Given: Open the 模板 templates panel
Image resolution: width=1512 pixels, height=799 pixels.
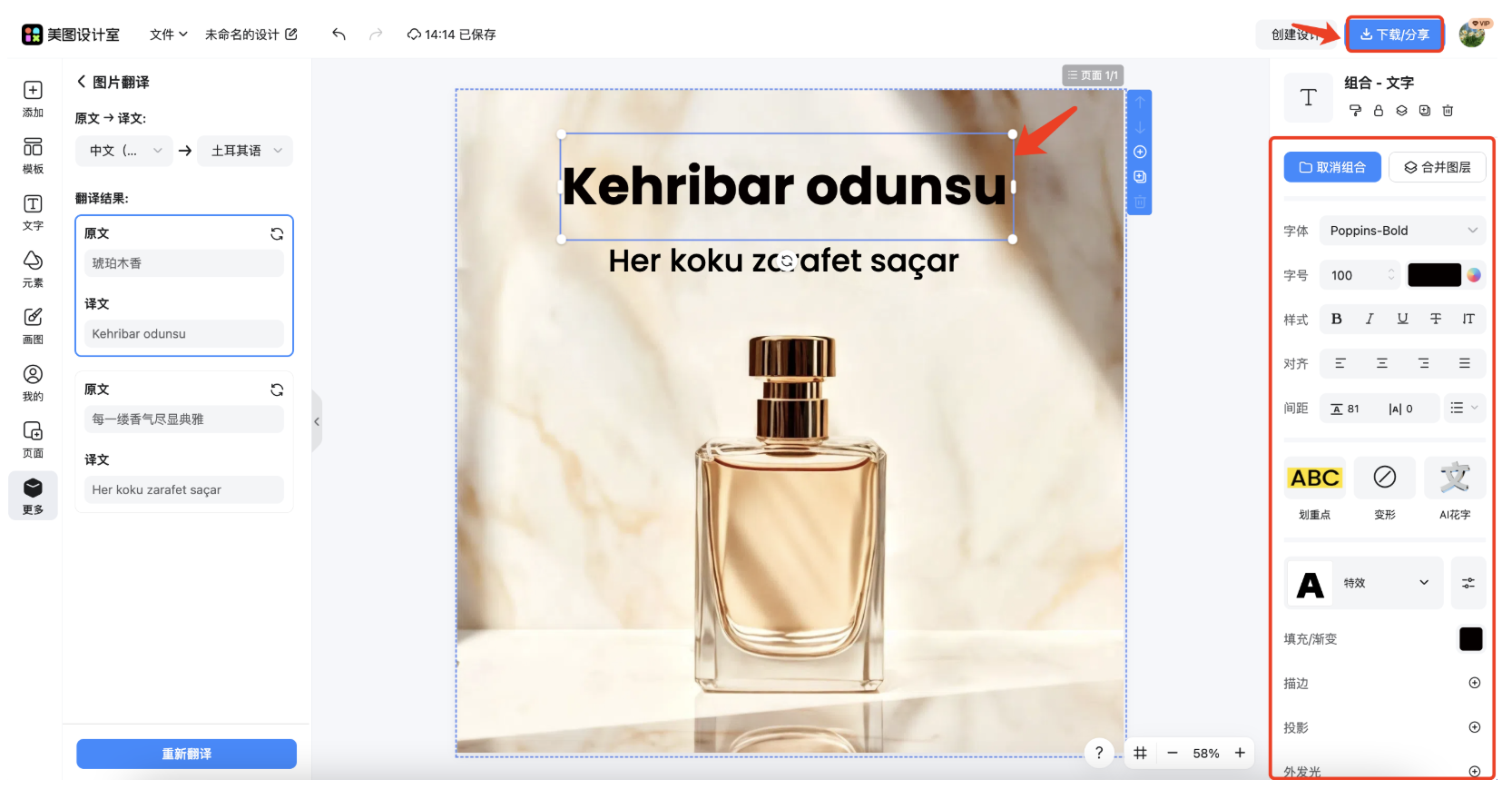Looking at the screenshot, I should tap(33, 155).
